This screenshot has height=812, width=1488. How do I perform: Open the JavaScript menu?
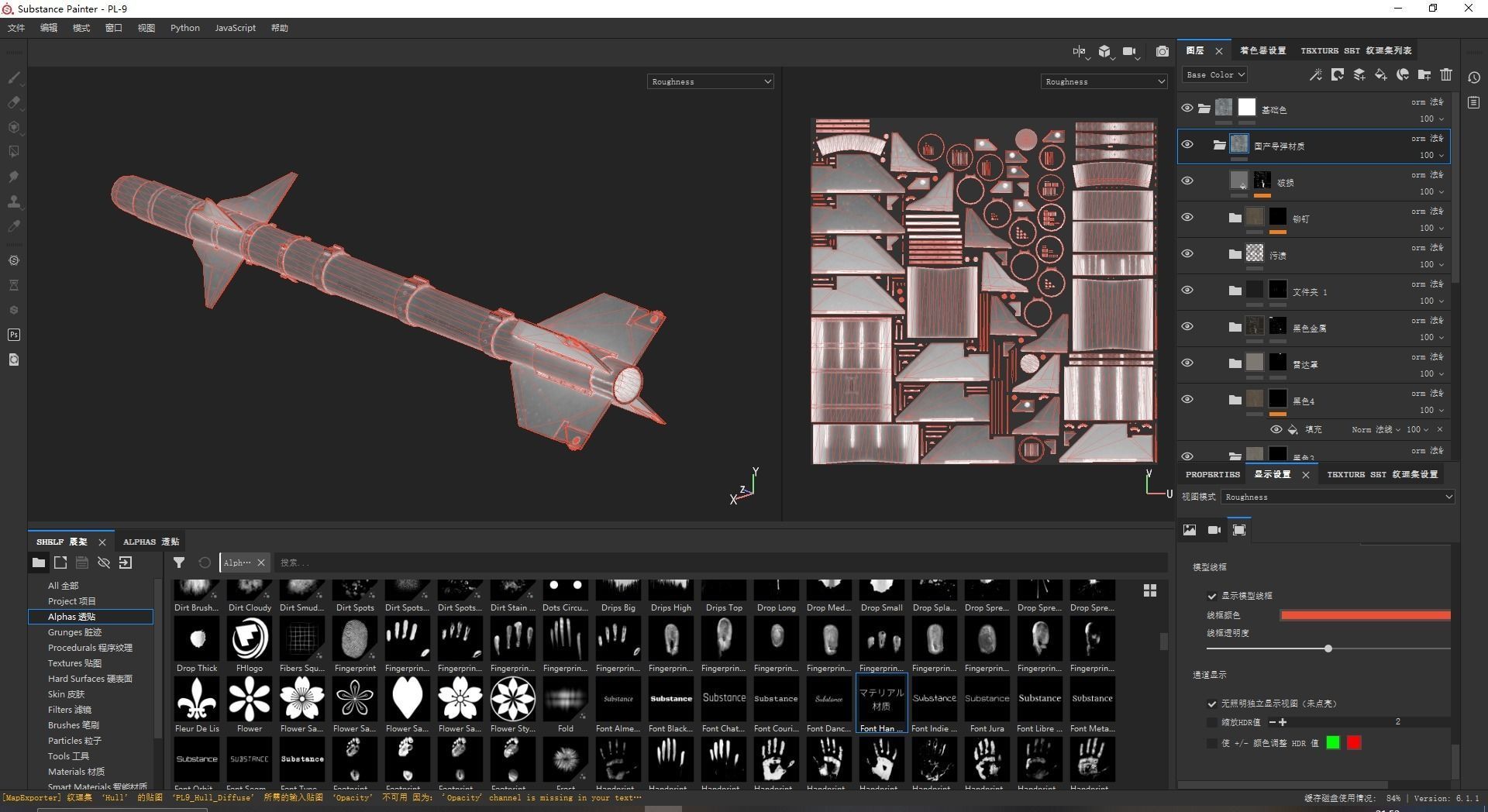(x=235, y=28)
